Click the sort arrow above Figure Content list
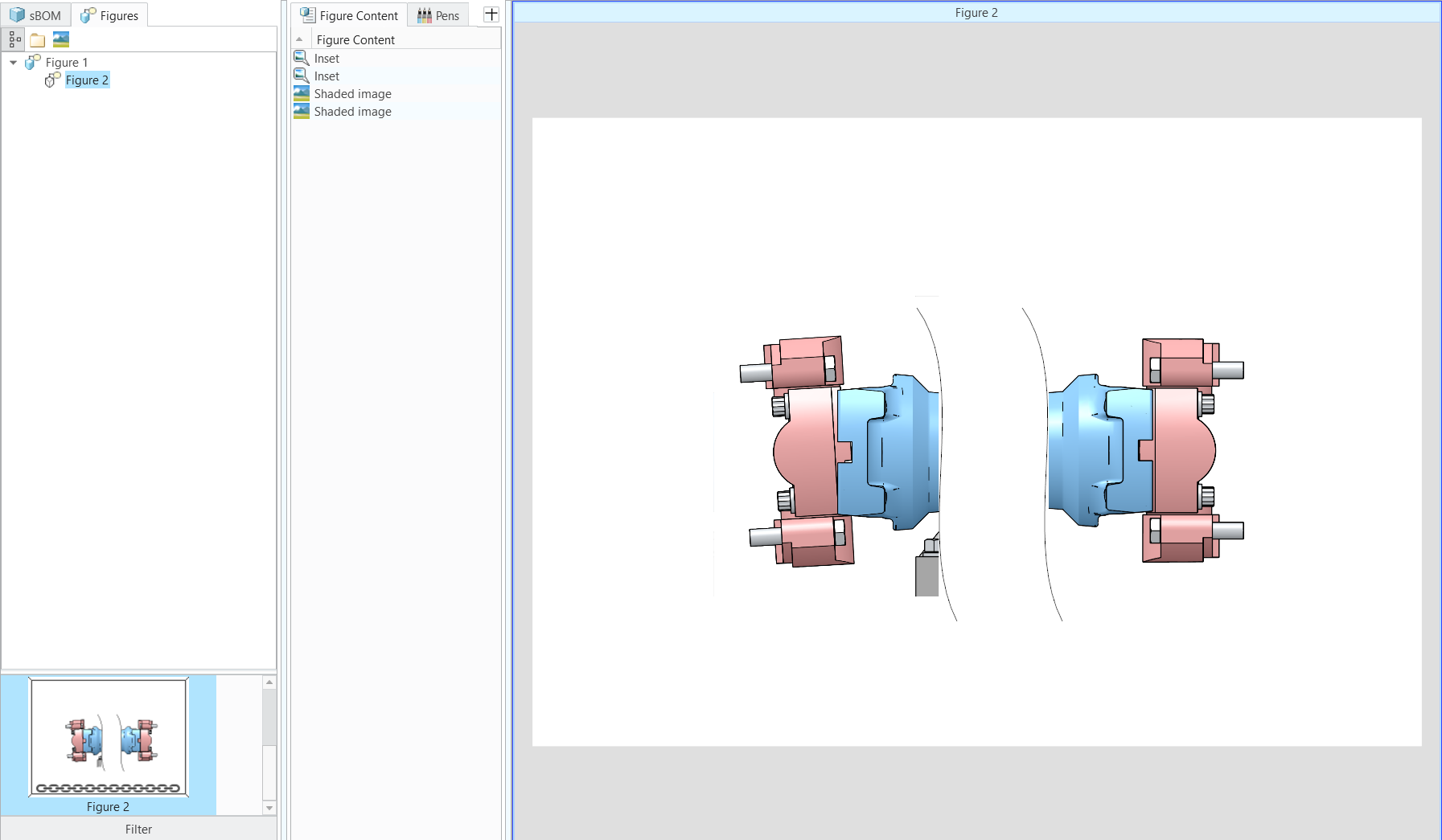The height and width of the screenshot is (840, 1442). tap(300, 38)
